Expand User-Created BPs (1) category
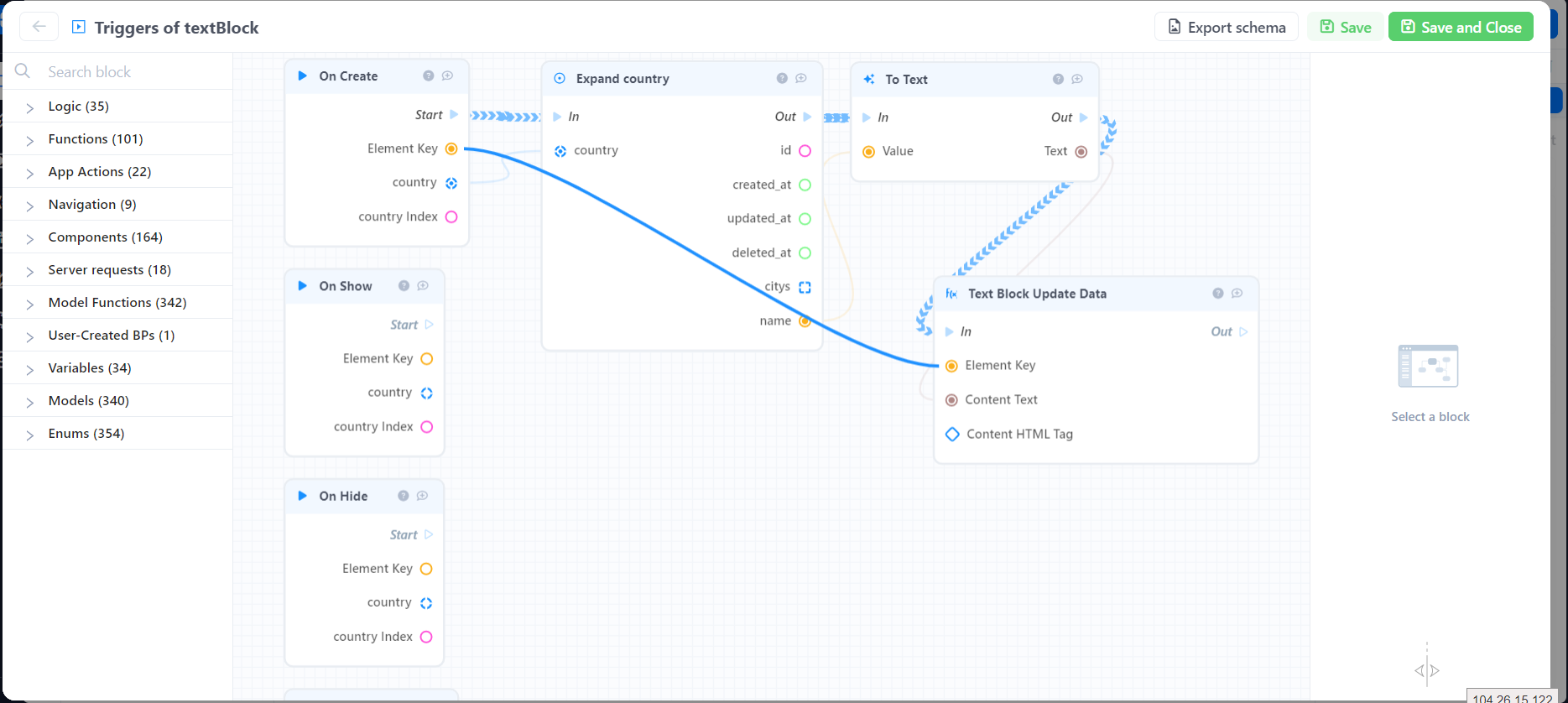The width and height of the screenshot is (1568, 703). tap(117, 336)
